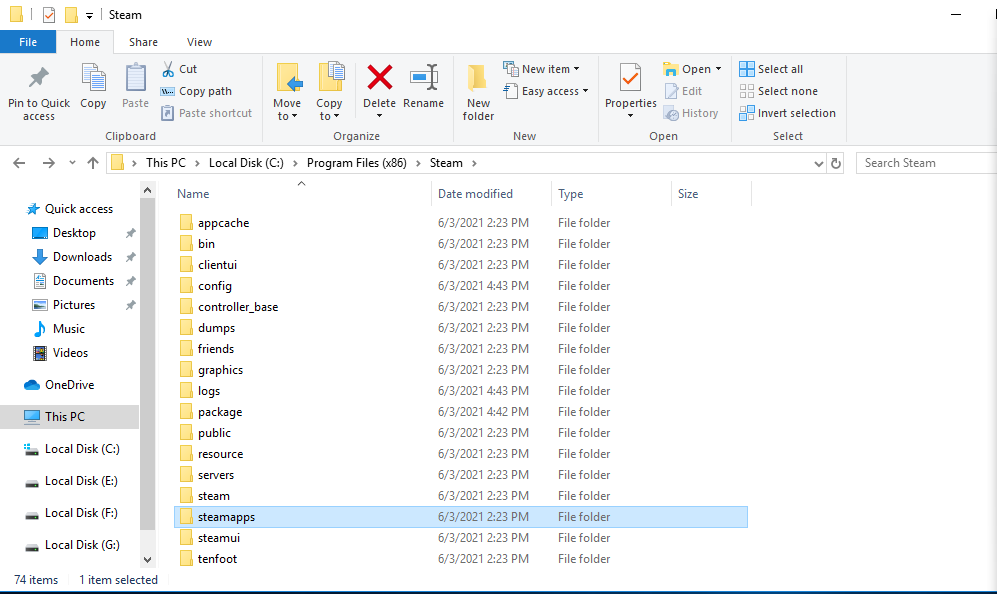
Task: Open the New item dropdown
Action: [542, 69]
